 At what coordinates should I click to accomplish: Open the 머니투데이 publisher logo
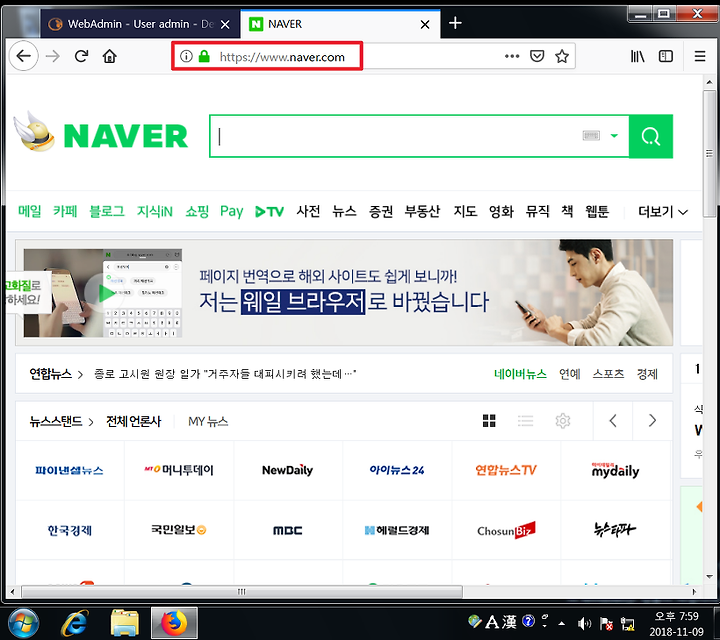pos(179,470)
